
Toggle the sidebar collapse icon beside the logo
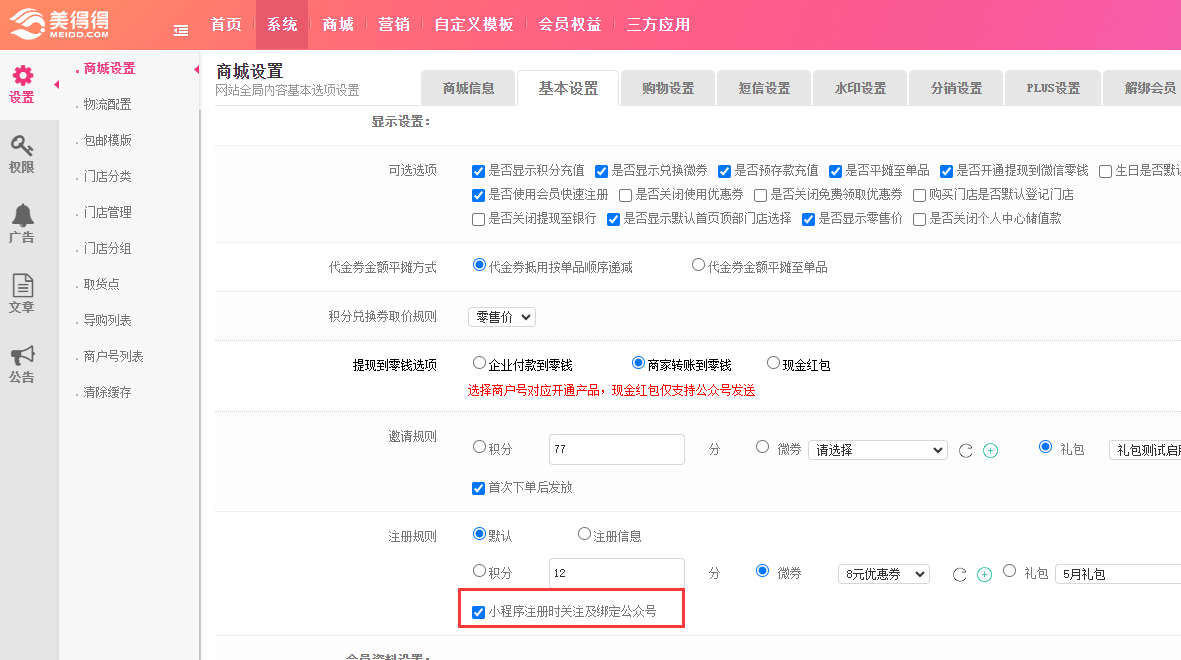(x=181, y=30)
